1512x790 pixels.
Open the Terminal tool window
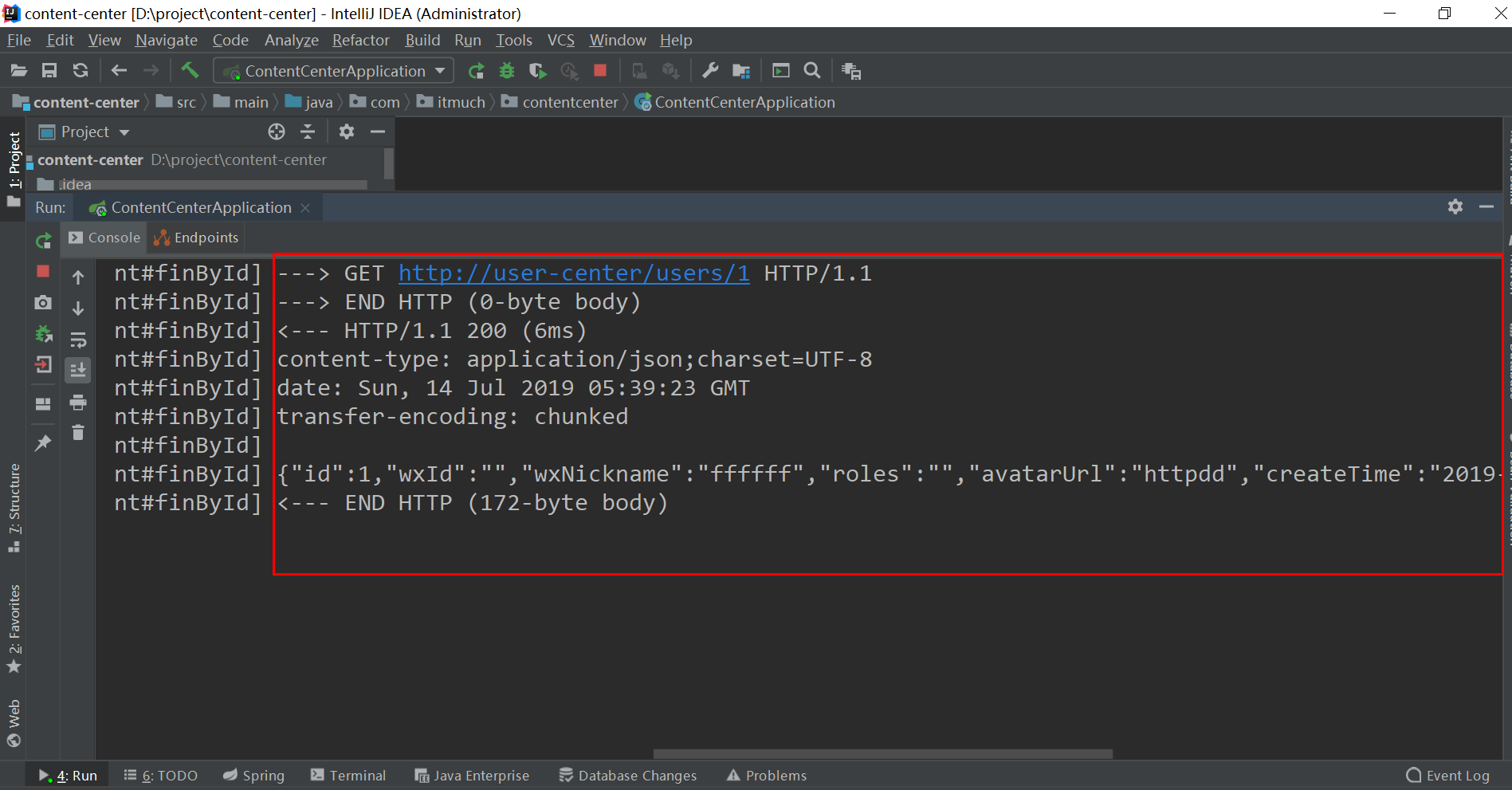[348, 776]
